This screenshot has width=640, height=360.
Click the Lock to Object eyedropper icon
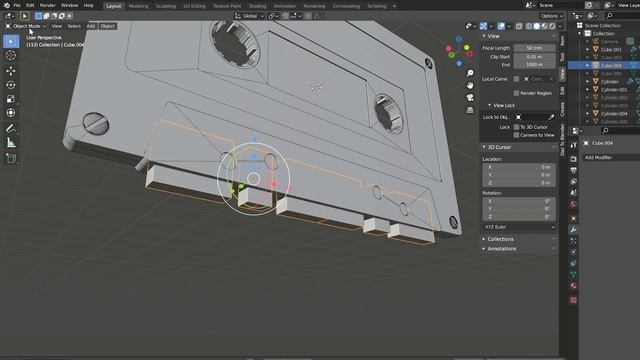(x=551, y=117)
